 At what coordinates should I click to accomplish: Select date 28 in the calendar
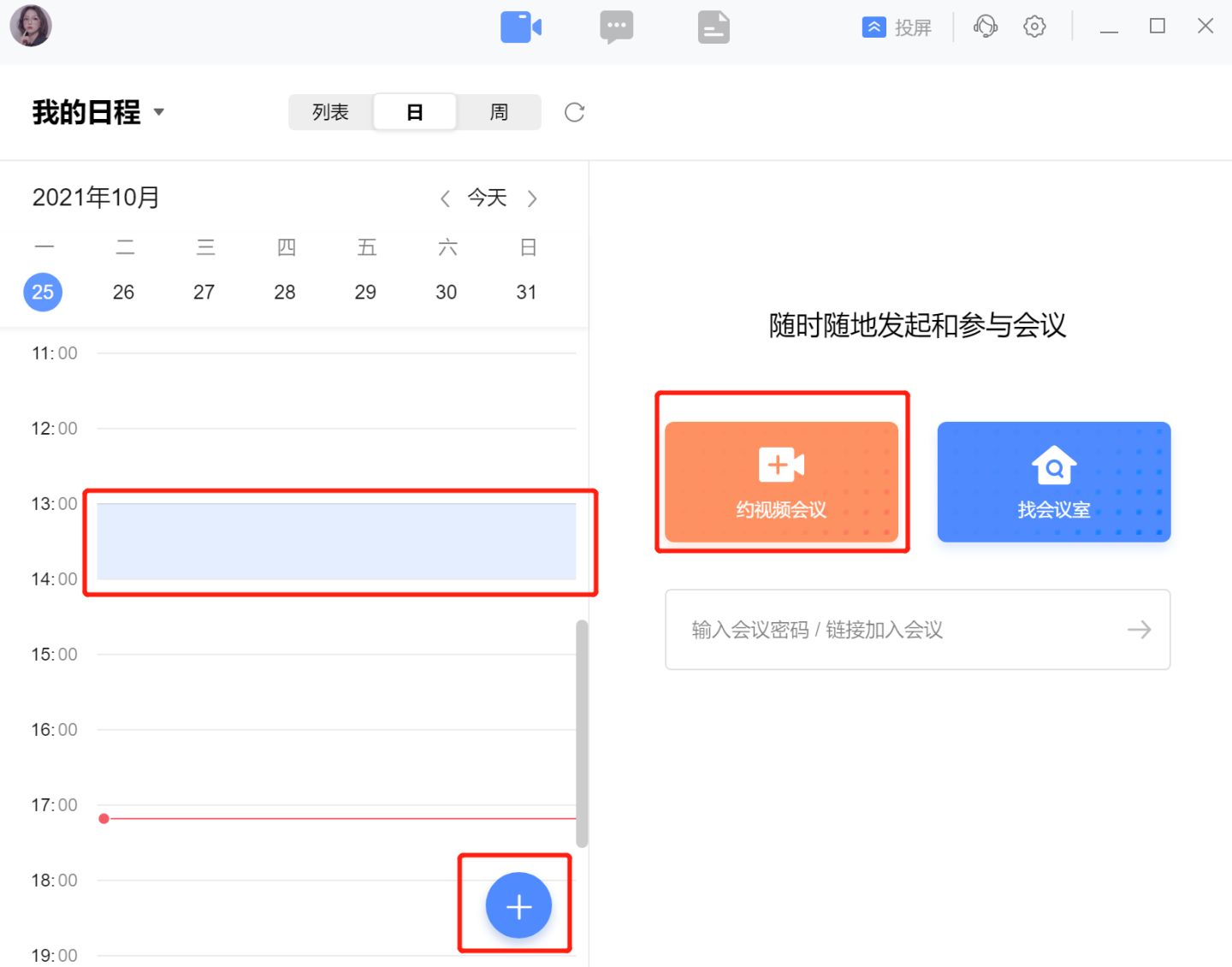tap(284, 292)
